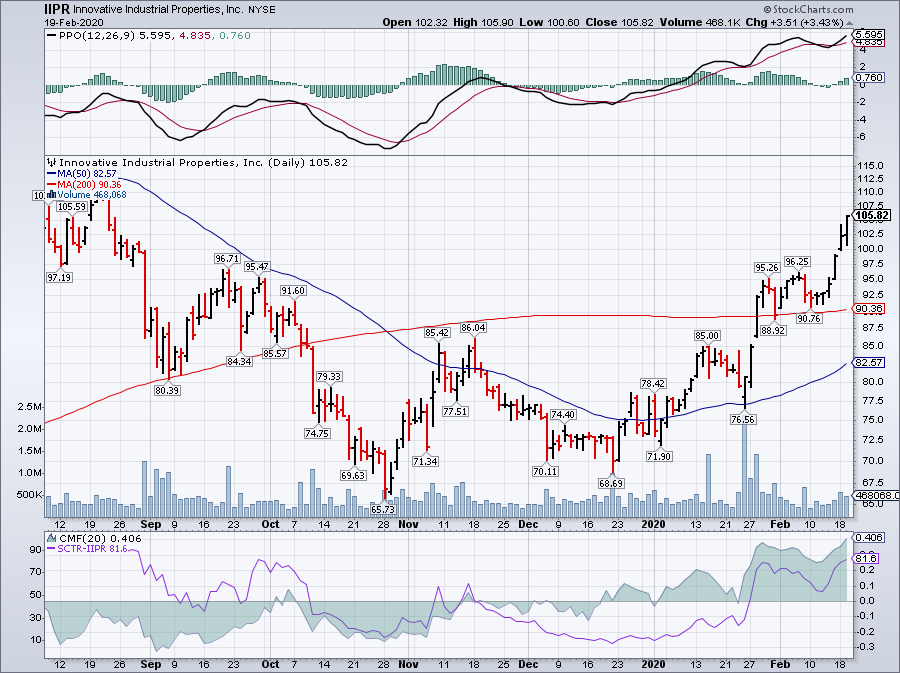This screenshot has height=673, width=900.
Task: Click the 74.40 peak label
Action: [x=562, y=414]
